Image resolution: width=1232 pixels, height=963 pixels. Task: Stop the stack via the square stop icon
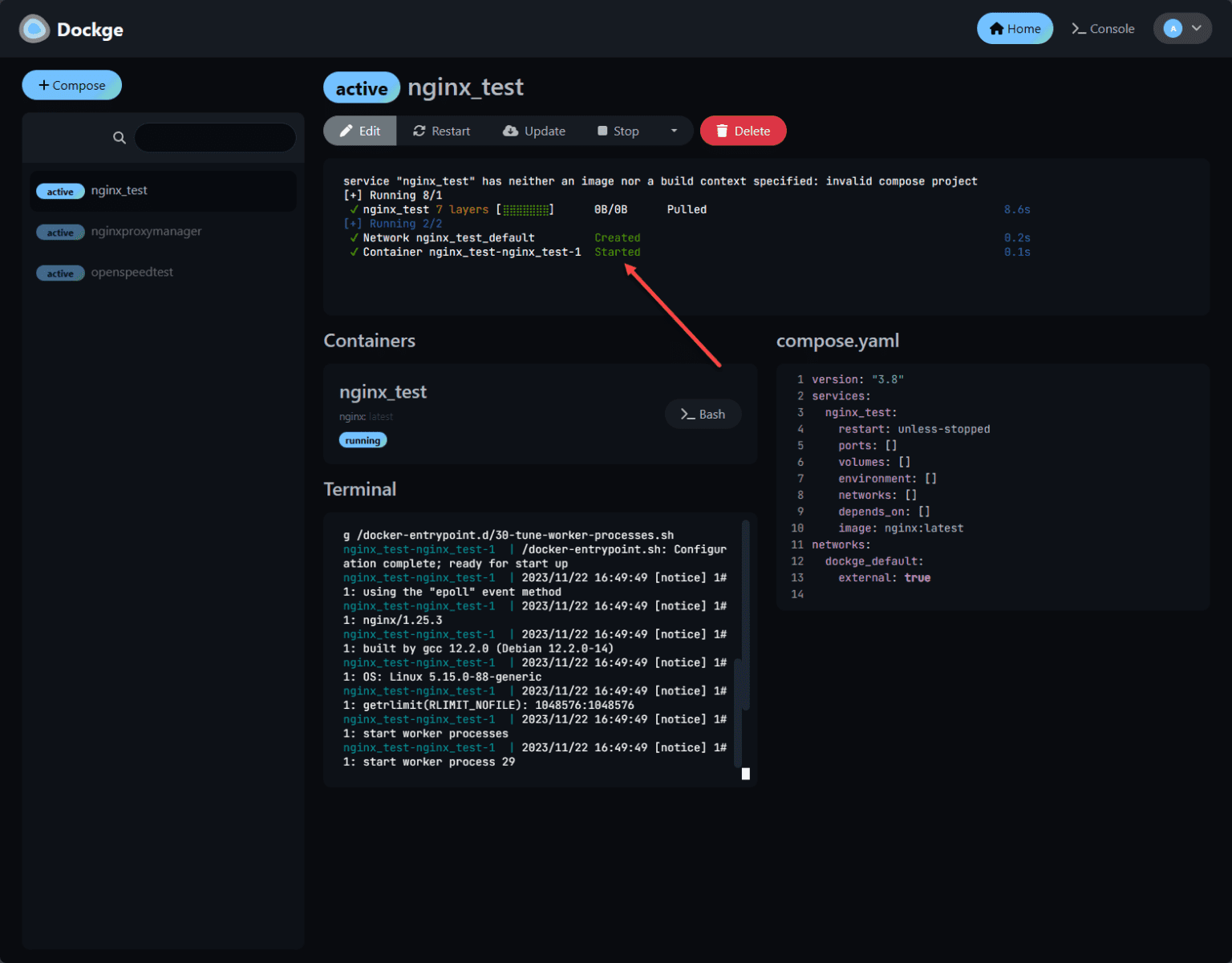click(x=601, y=131)
